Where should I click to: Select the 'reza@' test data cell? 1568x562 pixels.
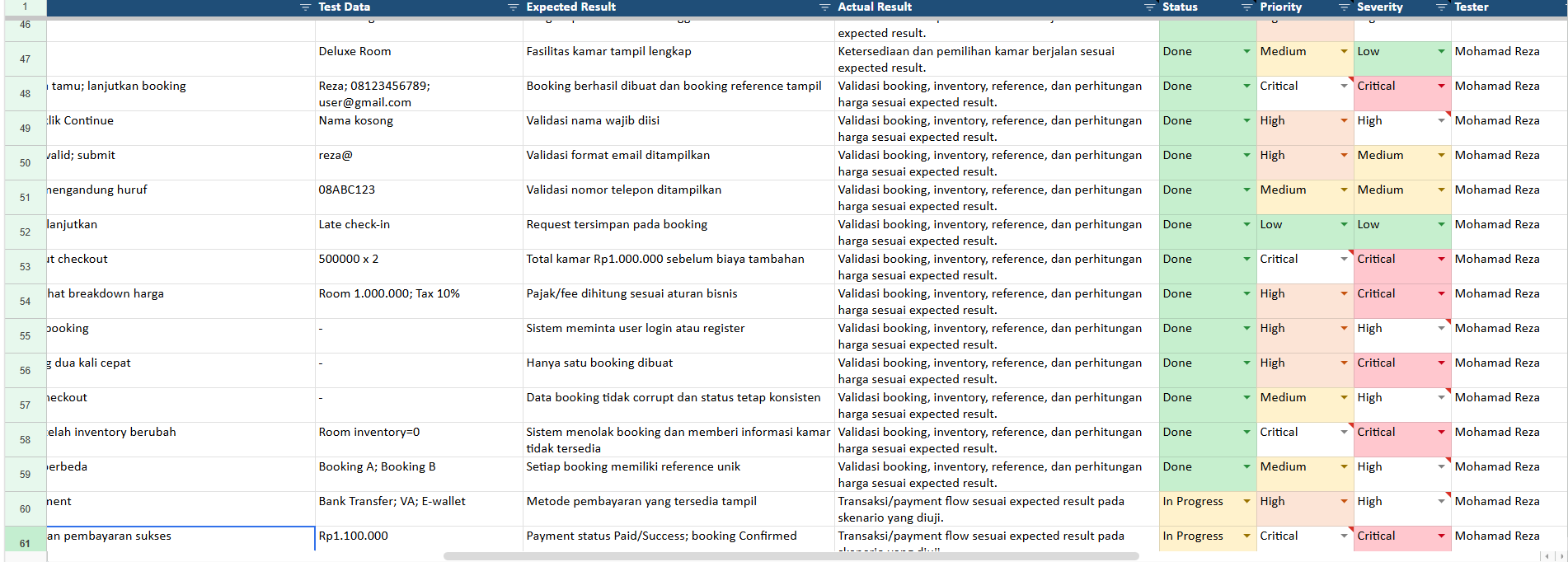pos(419,163)
